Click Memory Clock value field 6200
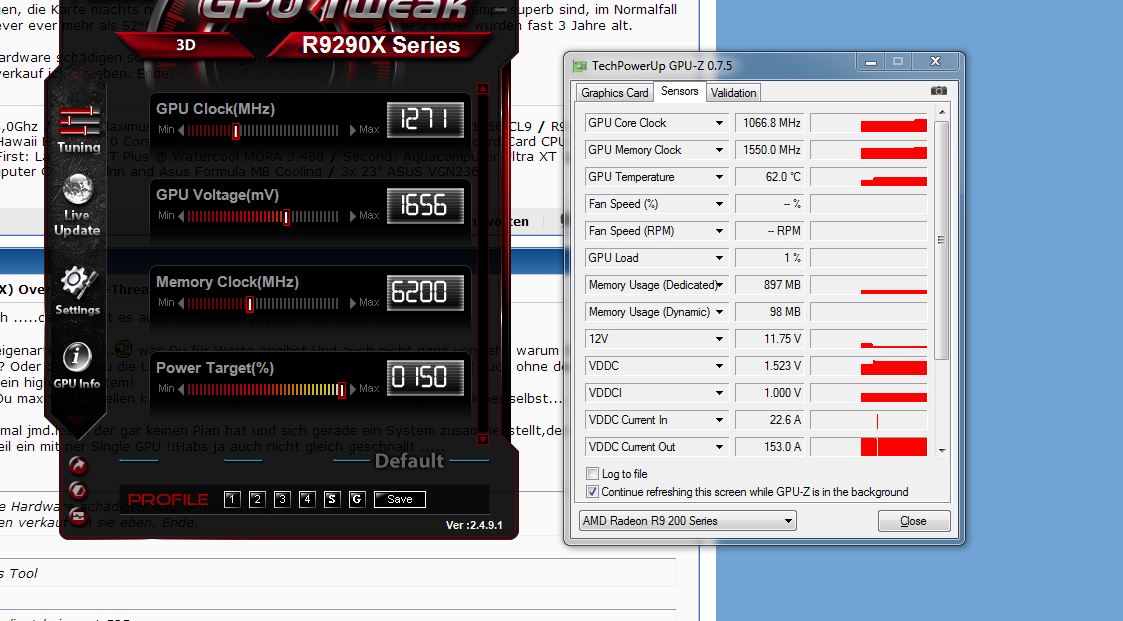The width and height of the screenshot is (1123, 621). (x=425, y=292)
